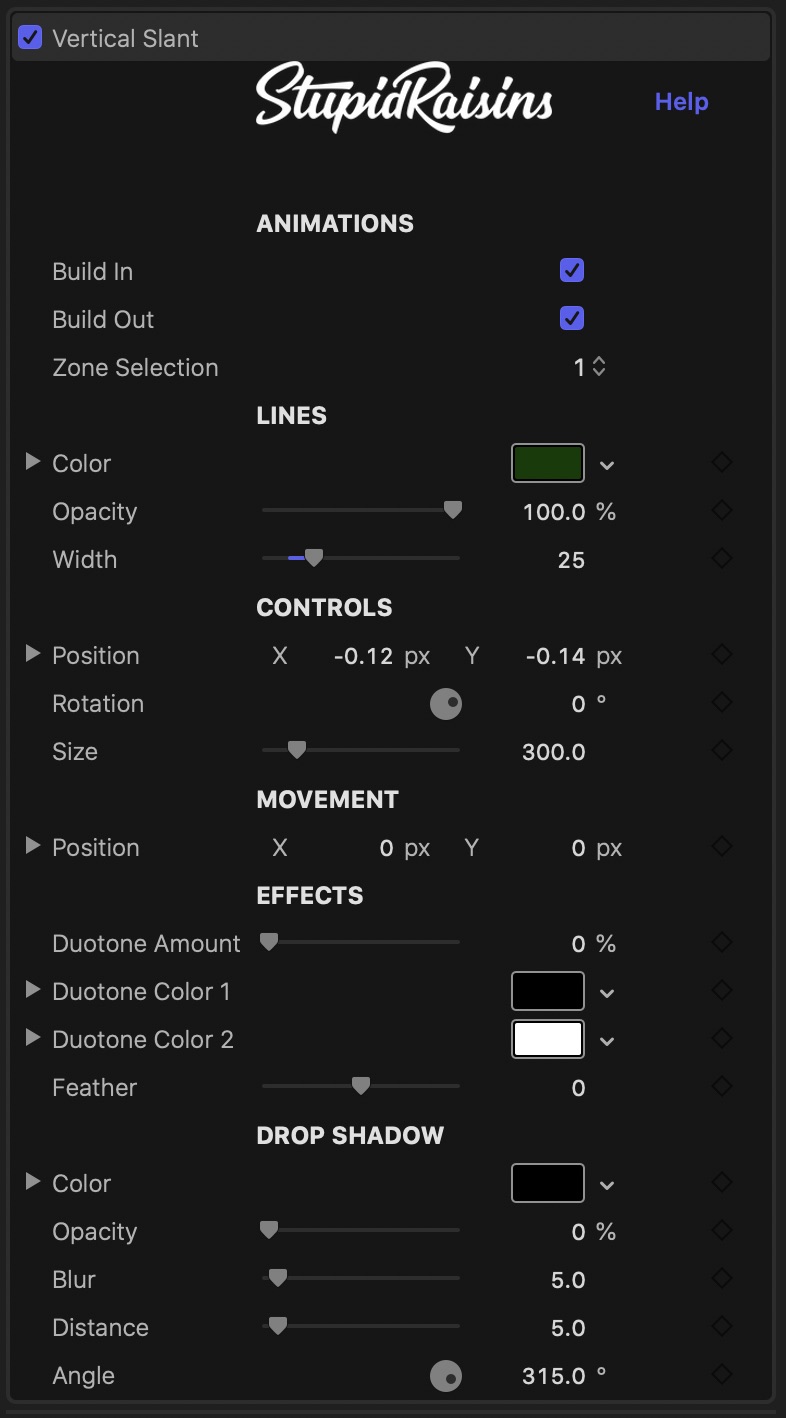The width and height of the screenshot is (786, 1418).
Task: Click keyframe diamond for Lines Opacity
Action: pos(722,511)
